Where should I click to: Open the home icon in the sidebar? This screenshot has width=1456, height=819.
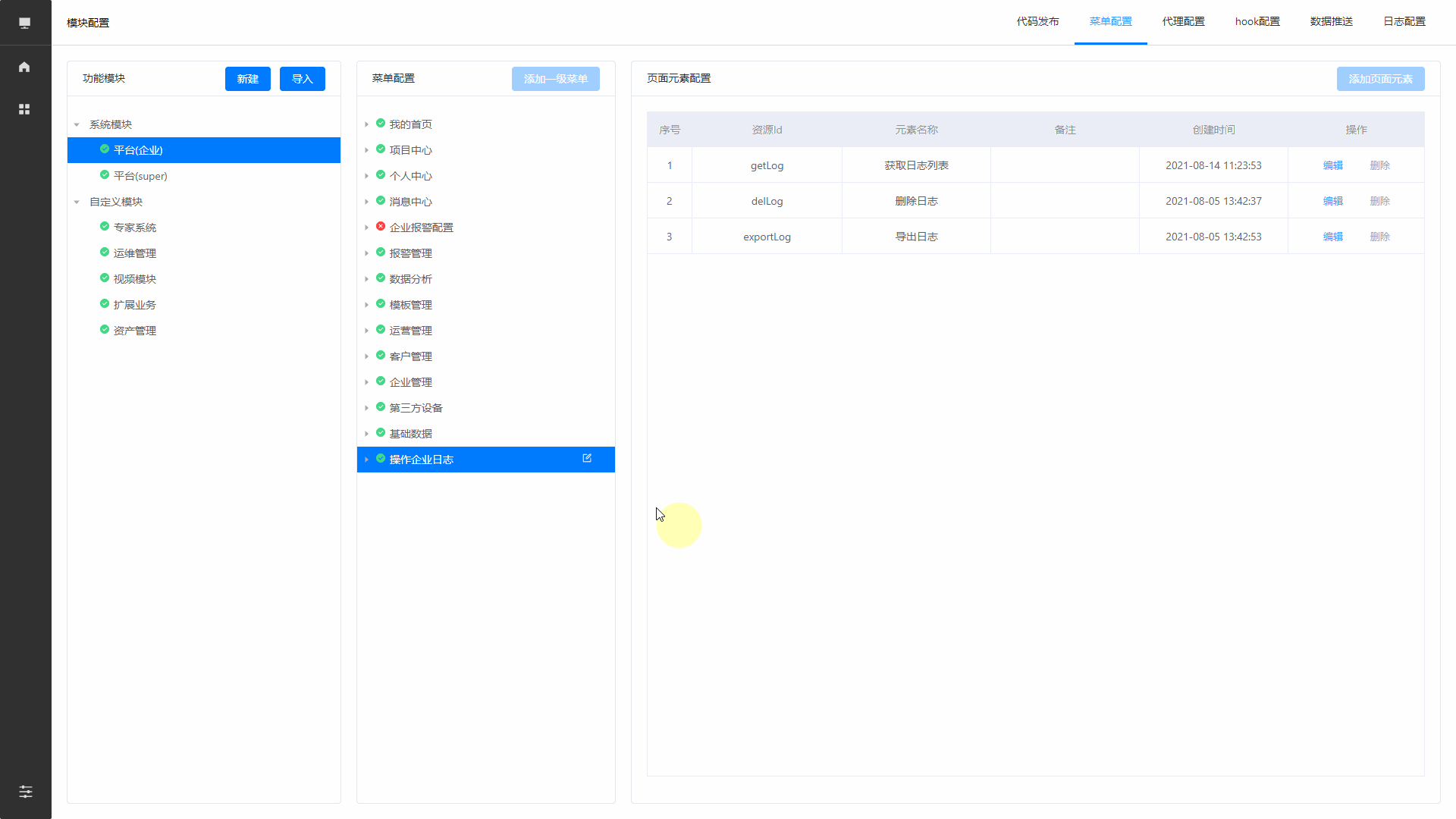pyautogui.click(x=24, y=67)
